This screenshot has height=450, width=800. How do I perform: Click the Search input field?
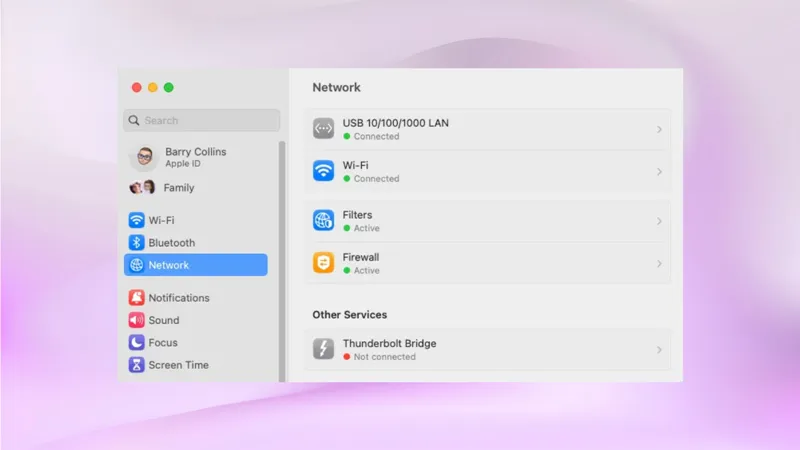[202, 120]
